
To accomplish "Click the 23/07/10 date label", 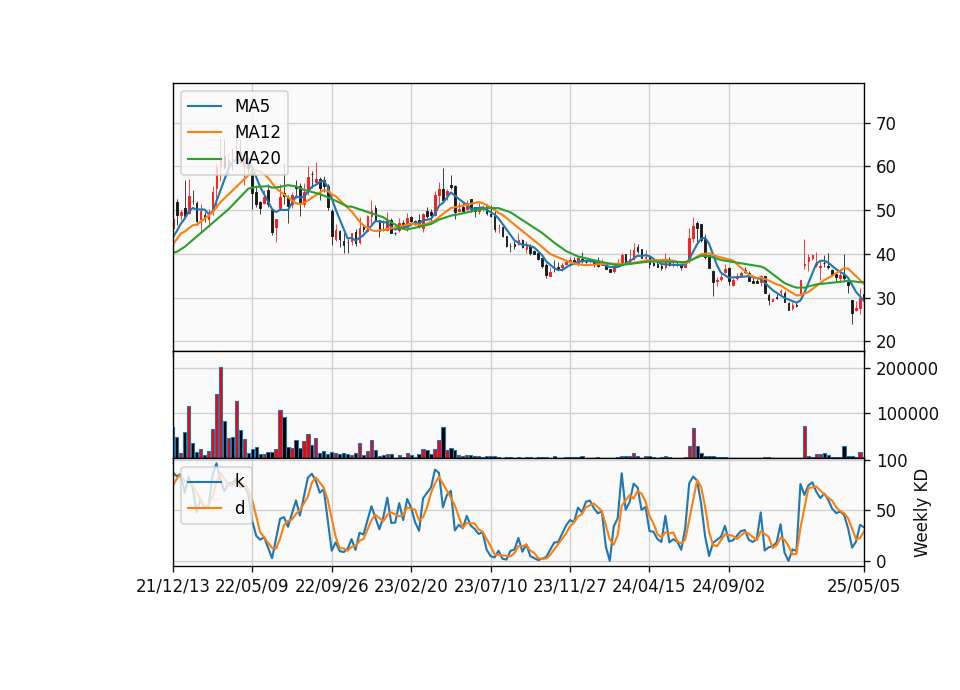I will [x=490, y=586].
